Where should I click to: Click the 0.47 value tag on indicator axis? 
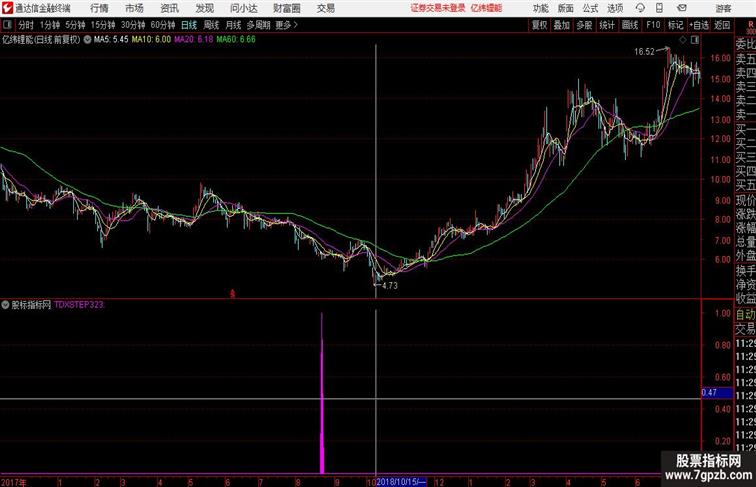pyautogui.click(x=717, y=392)
